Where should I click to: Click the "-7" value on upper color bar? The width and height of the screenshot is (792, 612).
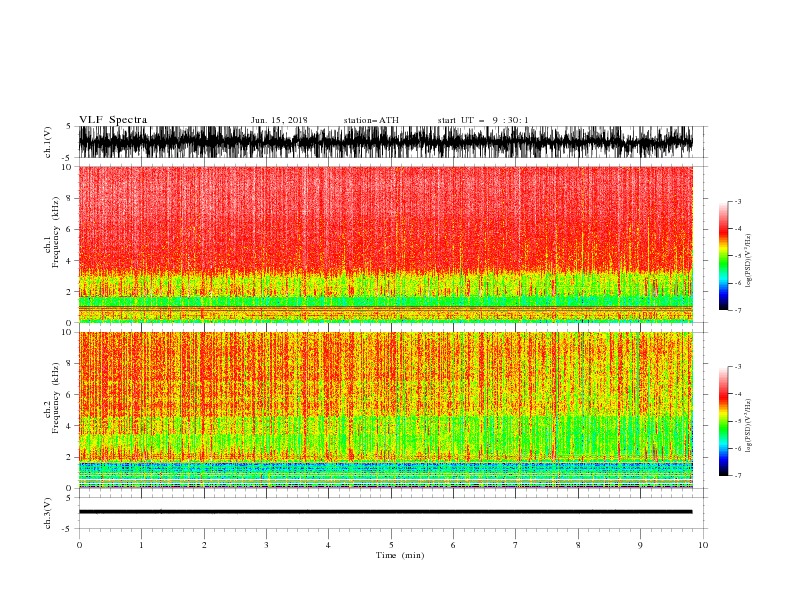(738, 310)
